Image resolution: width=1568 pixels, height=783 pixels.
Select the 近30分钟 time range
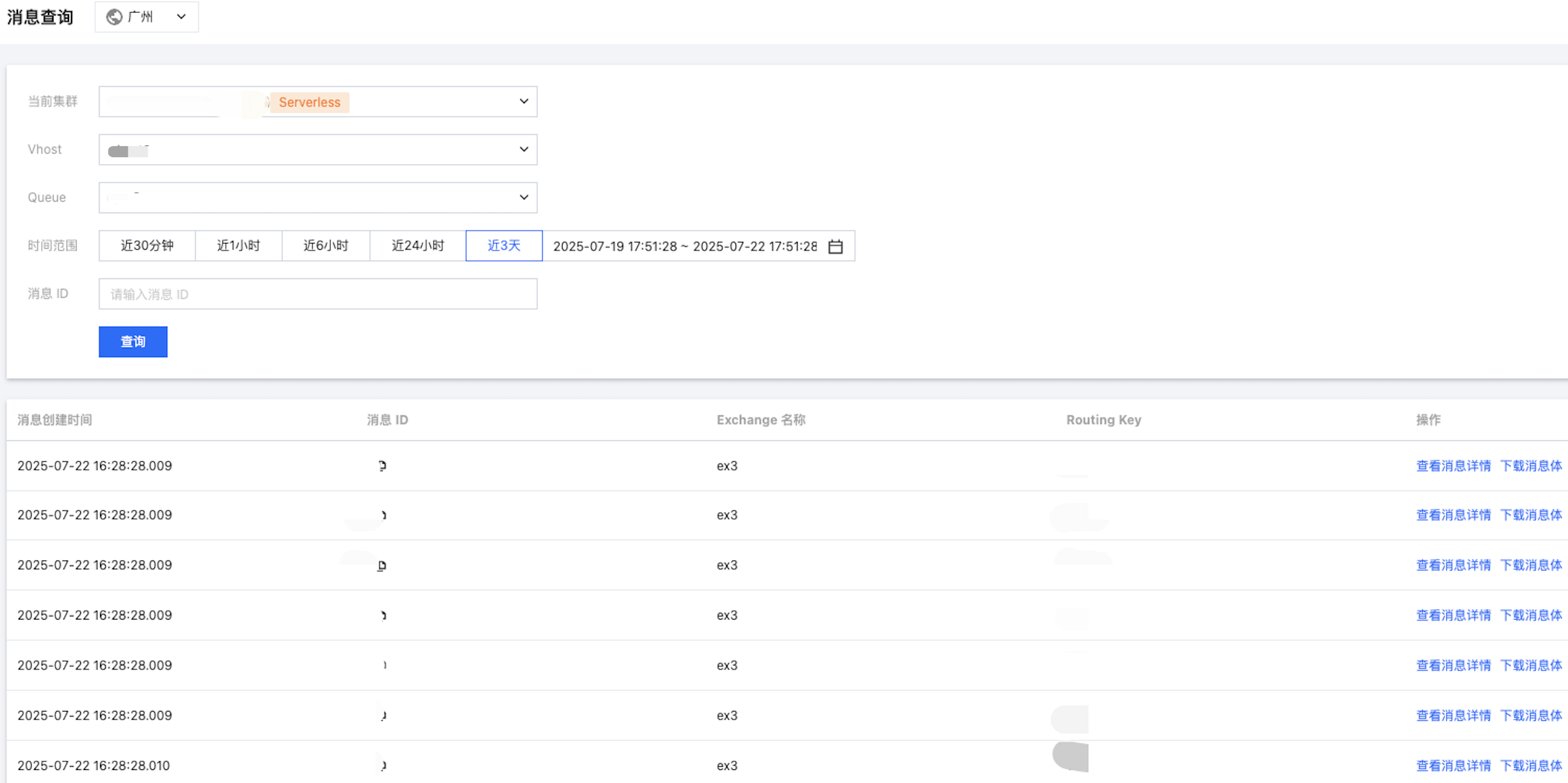point(147,245)
